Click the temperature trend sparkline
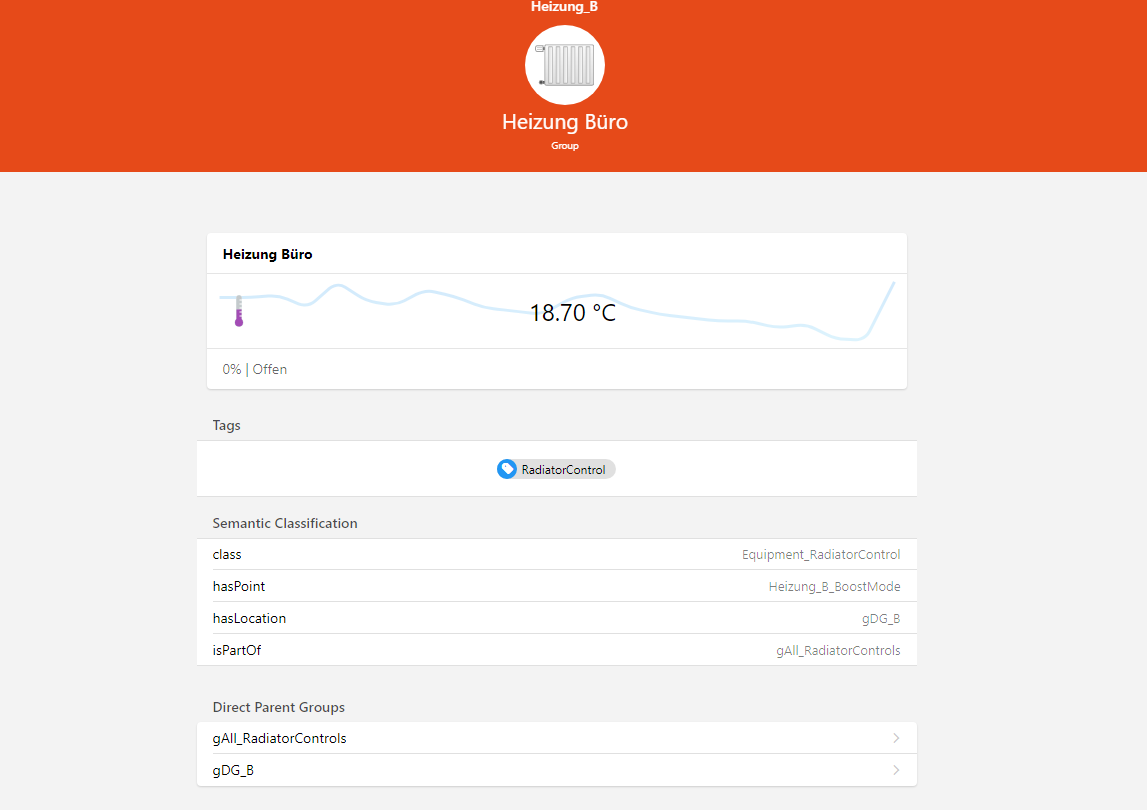The width and height of the screenshot is (1147, 810). coord(557,311)
